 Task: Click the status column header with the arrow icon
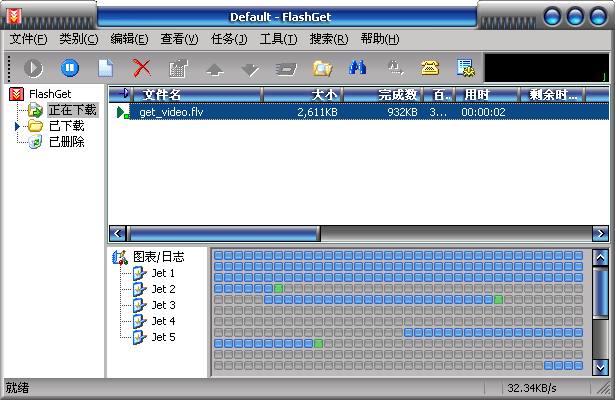pyautogui.click(x=121, y=95)
